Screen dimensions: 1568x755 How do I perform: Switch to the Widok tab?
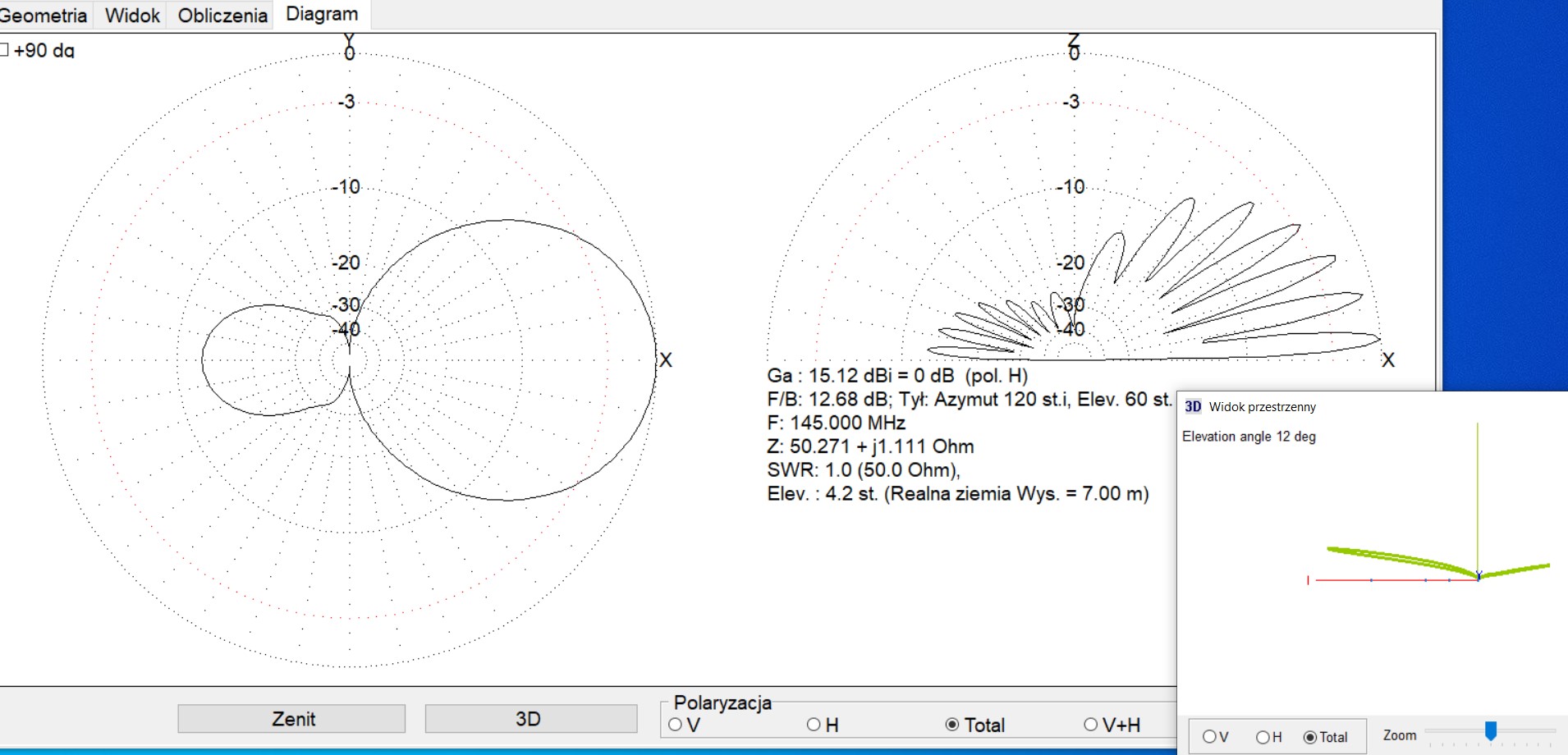coord(131,16)
